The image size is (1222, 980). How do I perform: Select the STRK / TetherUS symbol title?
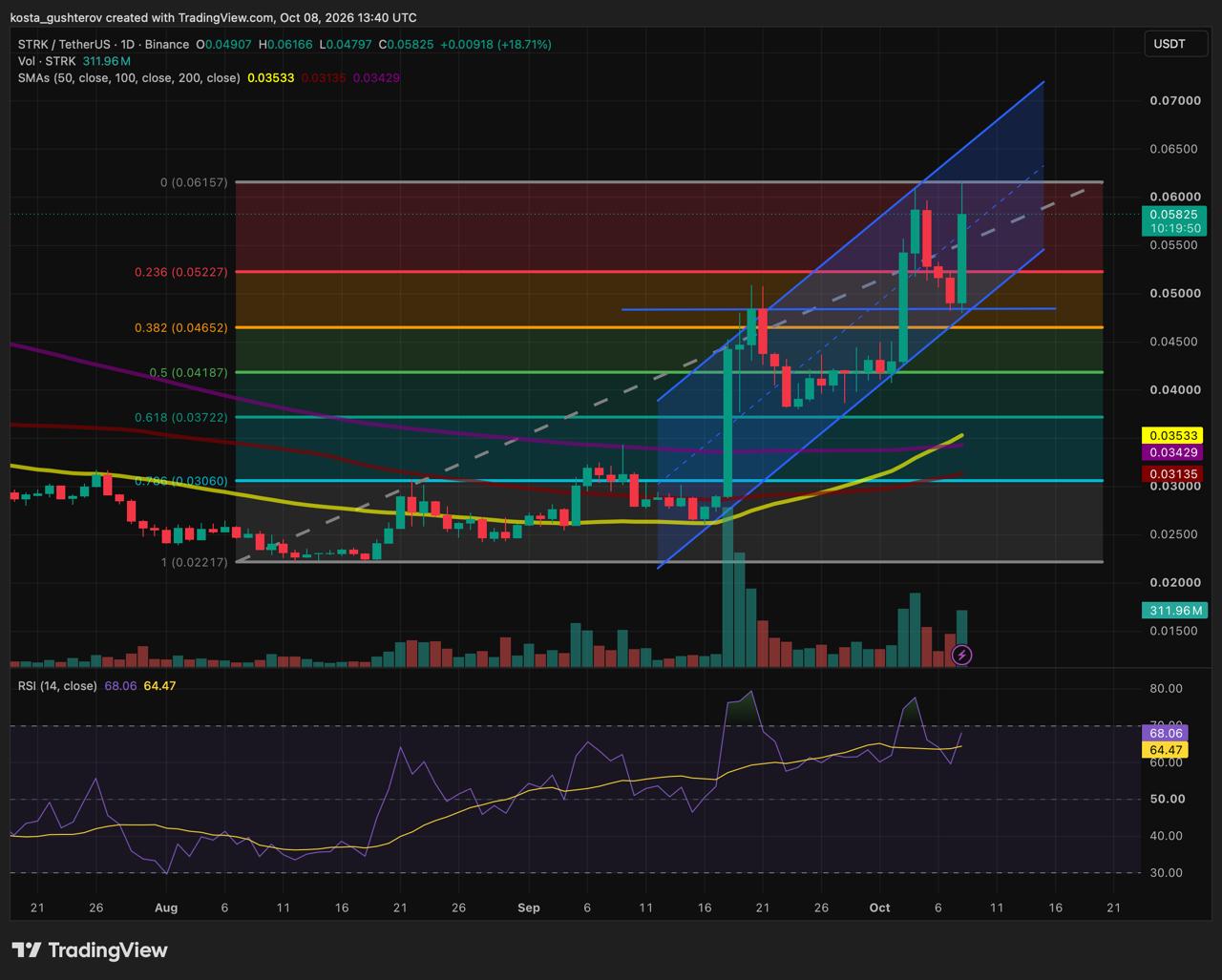[103, 44]
